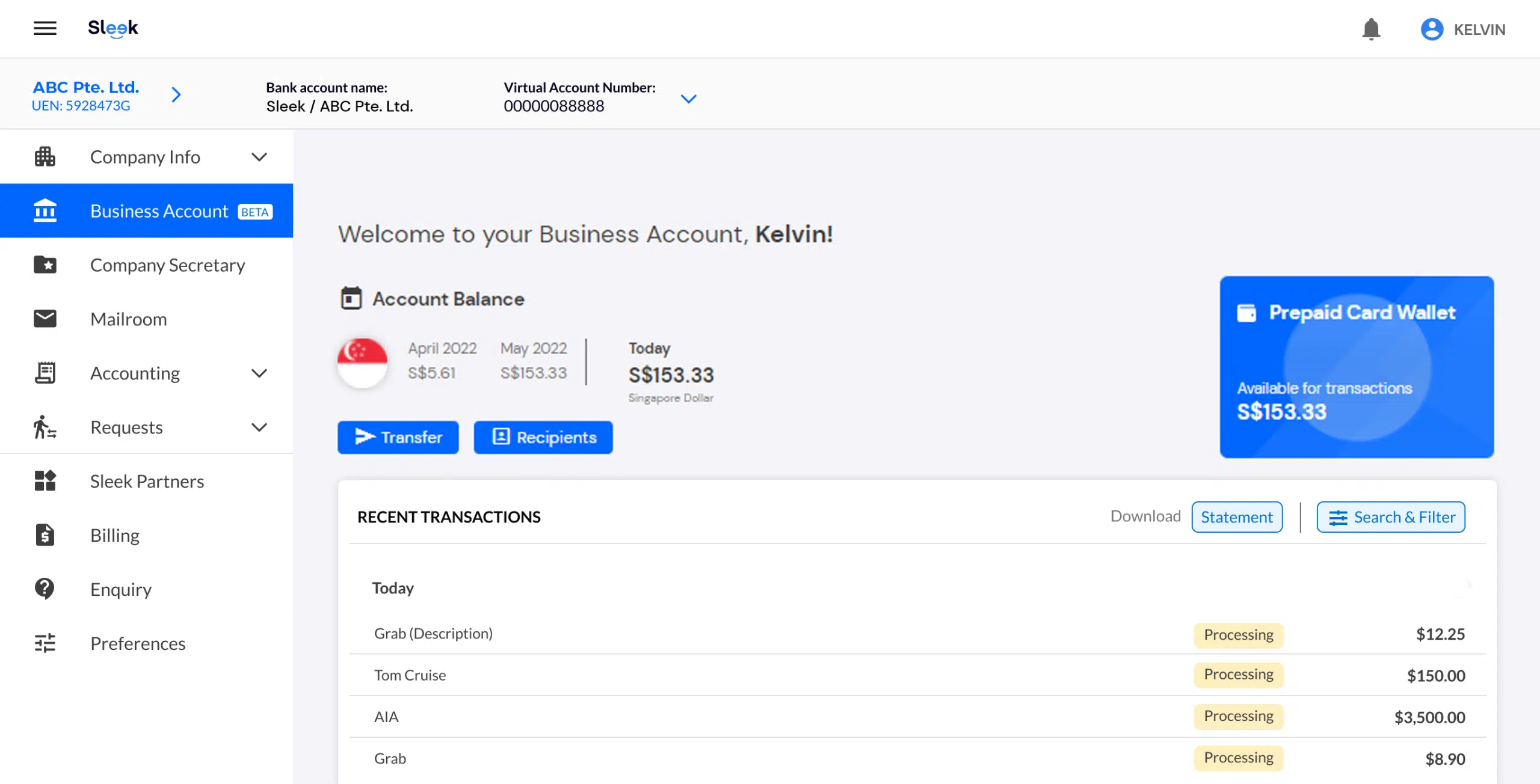Click the Search & Filter button
The width and height of the screenshot is (1540, 784).
[1391, 516]
